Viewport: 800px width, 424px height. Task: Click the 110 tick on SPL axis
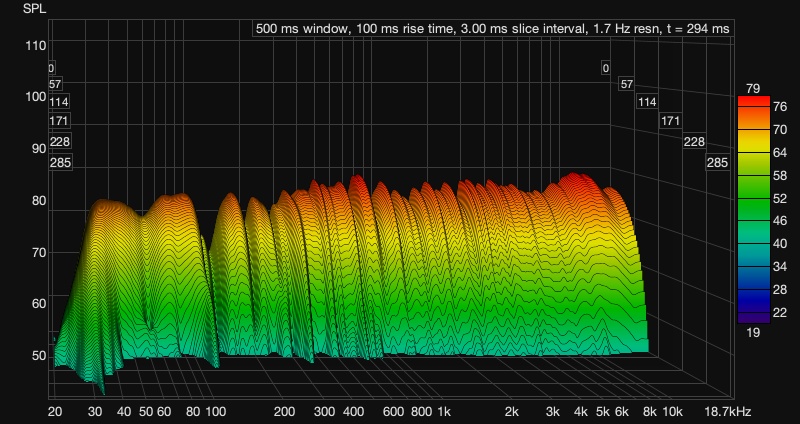point(36,45)
